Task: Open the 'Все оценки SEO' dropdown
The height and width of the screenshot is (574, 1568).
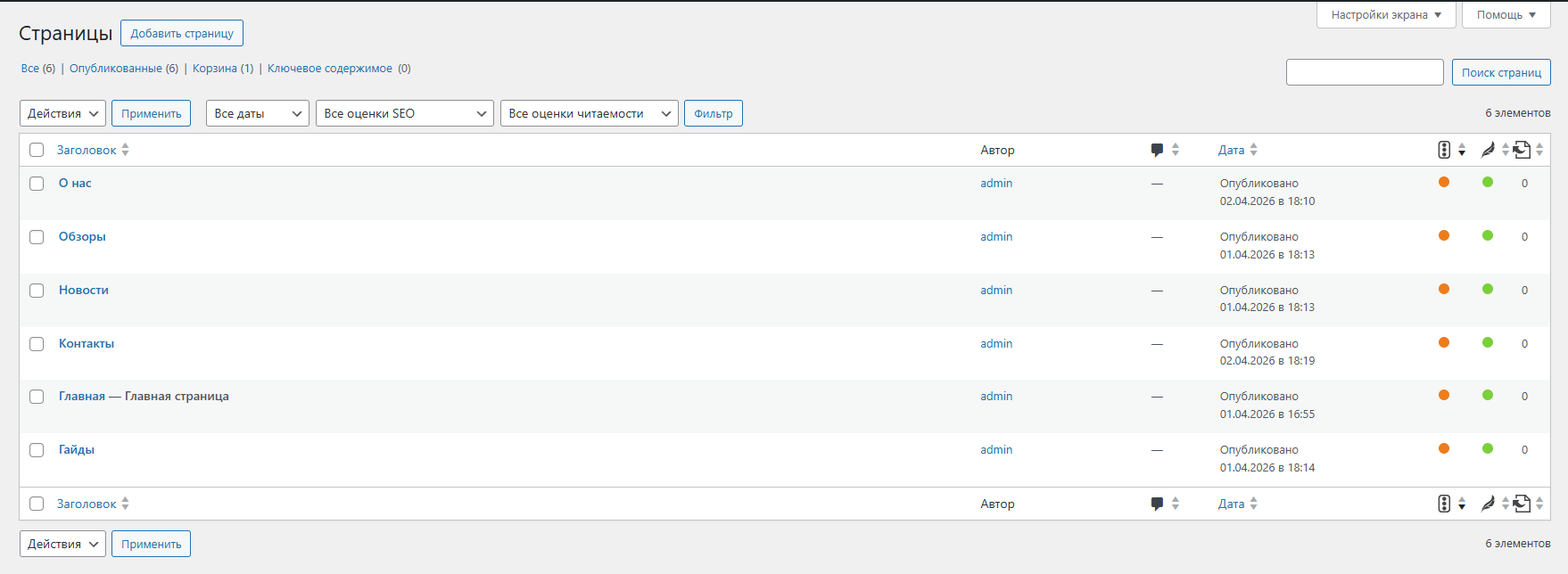Action: (x=404, y=113)
